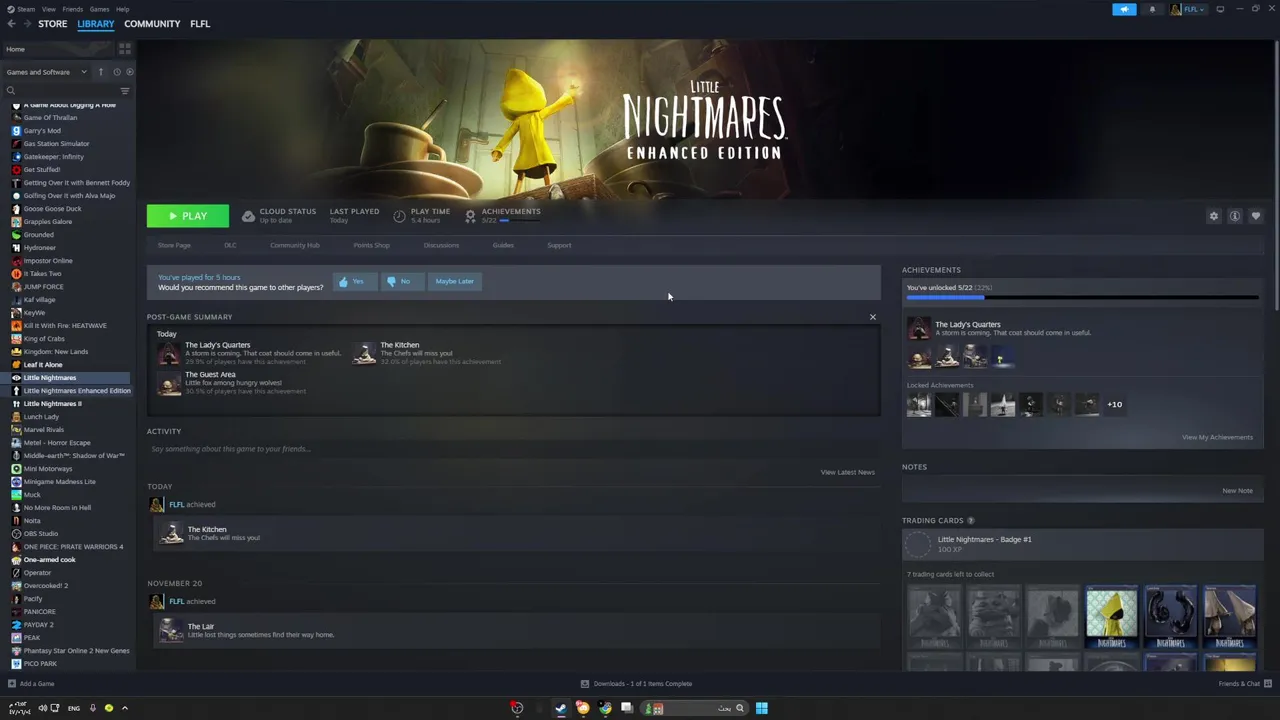Open the notifications bell
Viewport: 1280px width, 720px height.
(x=1152, y=9)
